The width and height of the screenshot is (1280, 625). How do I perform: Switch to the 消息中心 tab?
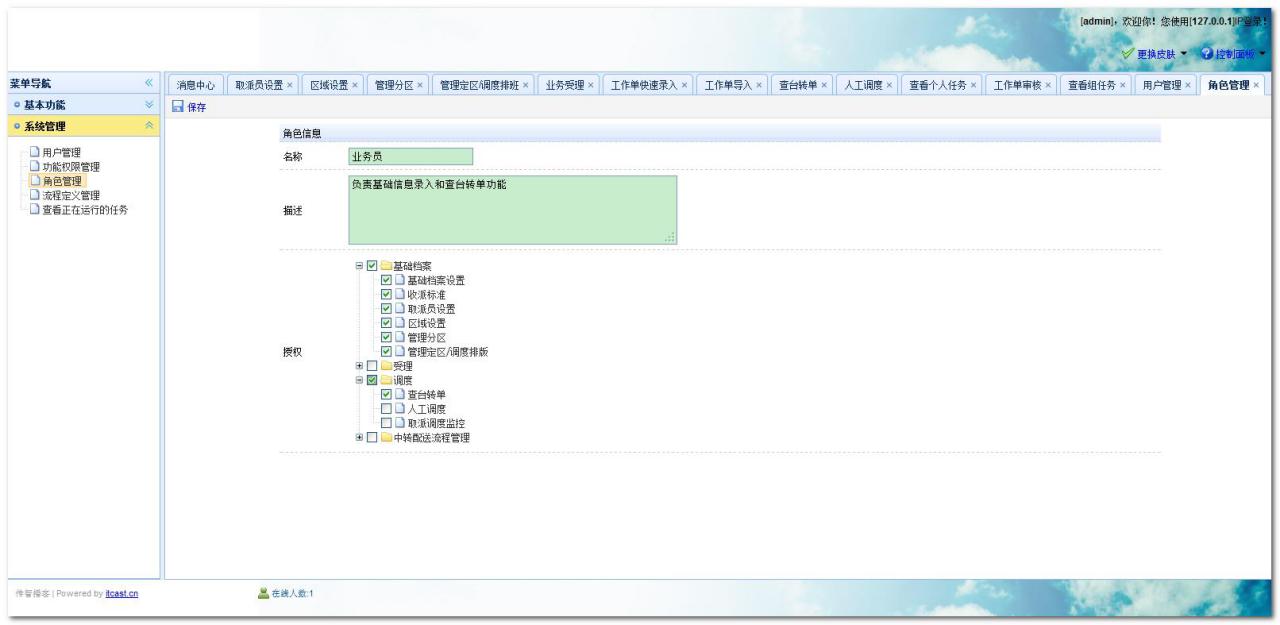click(x=194, y=85)
